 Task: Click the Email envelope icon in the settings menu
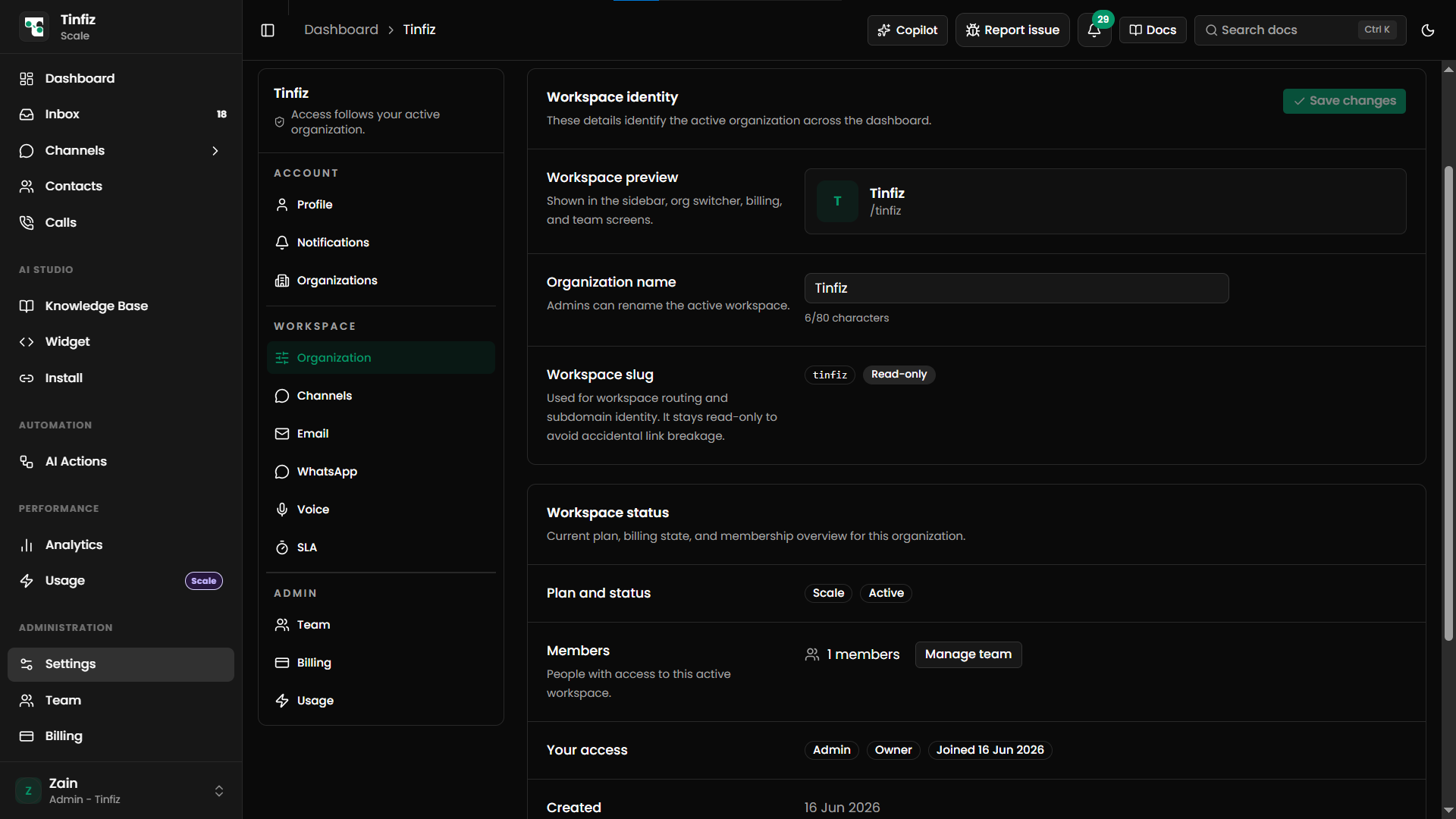[282, 434]
